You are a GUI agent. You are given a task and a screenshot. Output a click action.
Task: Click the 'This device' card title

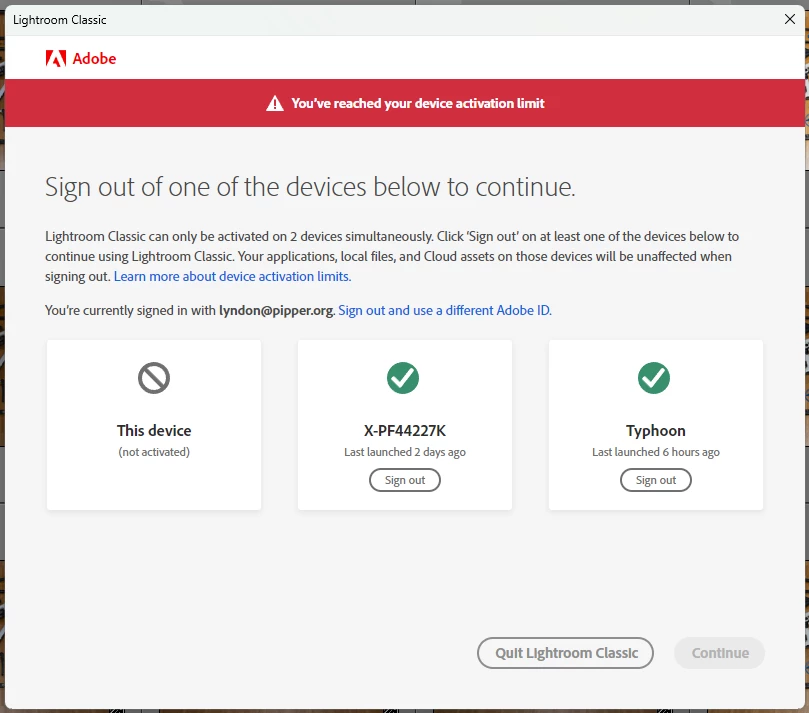154,430
